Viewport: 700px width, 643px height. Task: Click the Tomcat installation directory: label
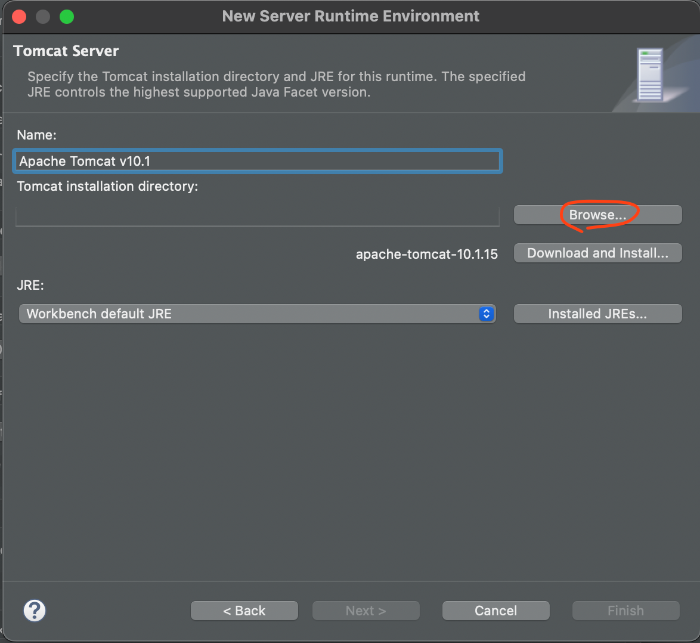(x=107, y=186)
